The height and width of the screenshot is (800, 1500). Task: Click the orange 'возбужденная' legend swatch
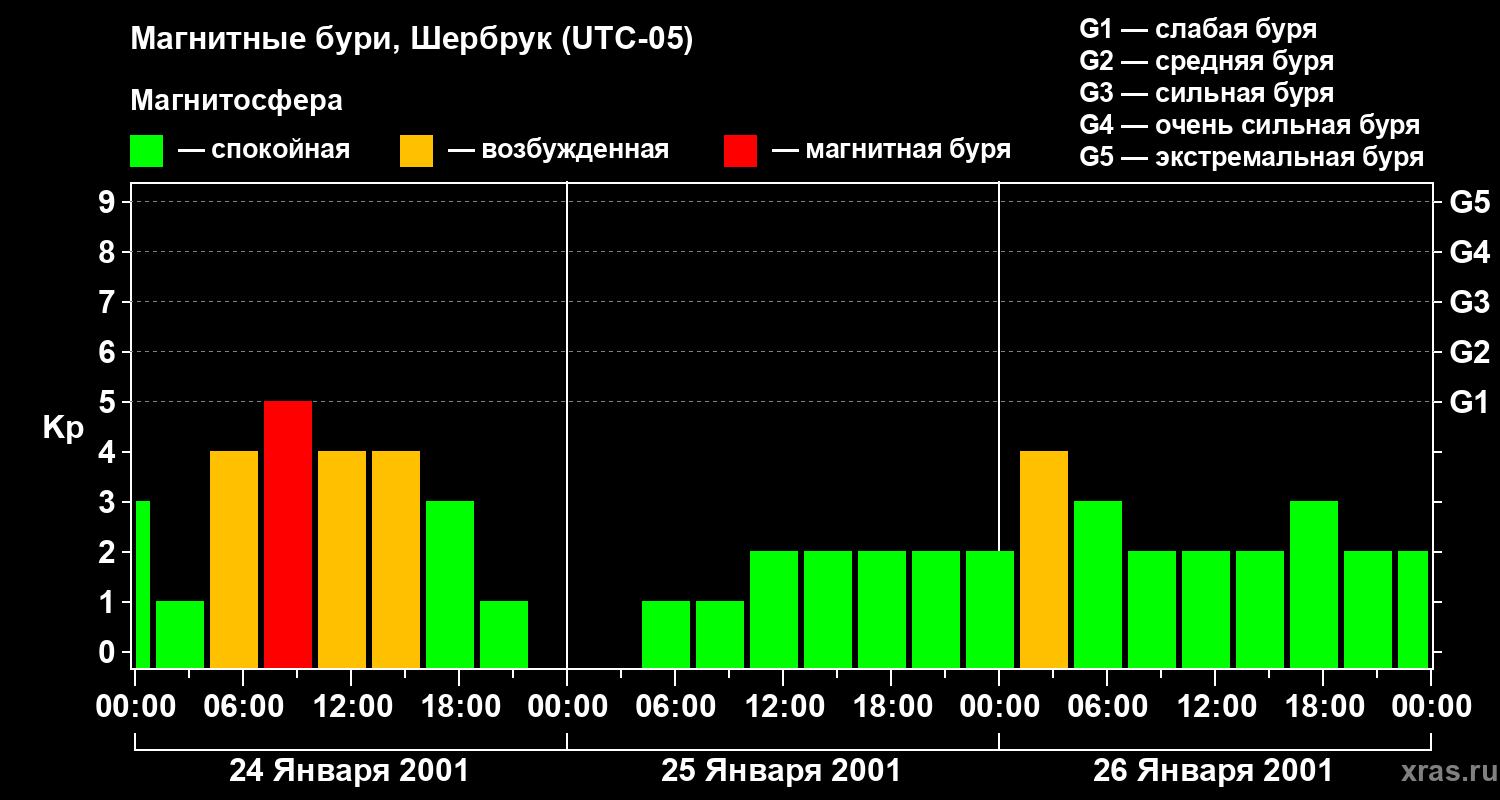[x=416, y=151]
